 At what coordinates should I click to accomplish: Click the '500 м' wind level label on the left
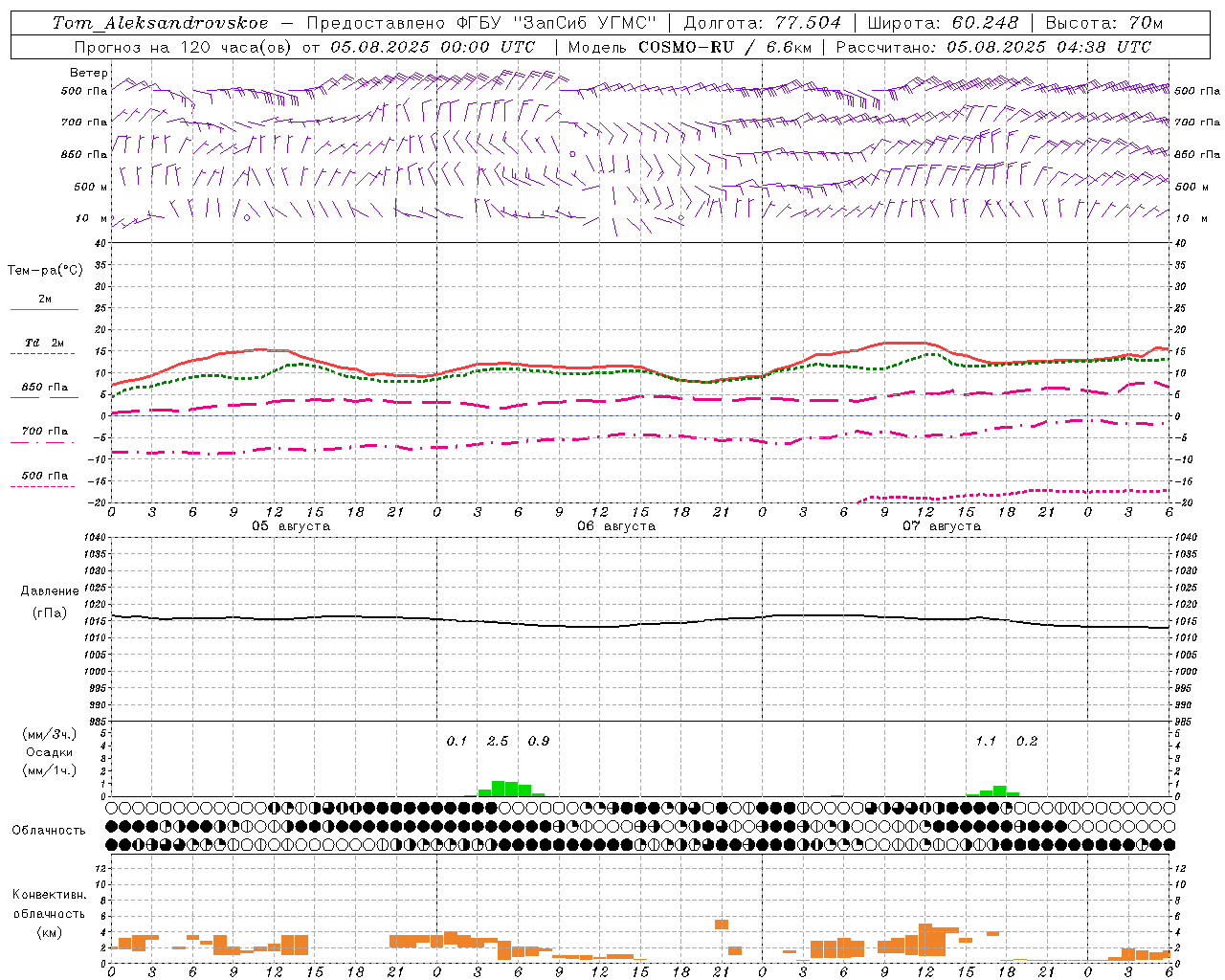click(x=91, y=188)
